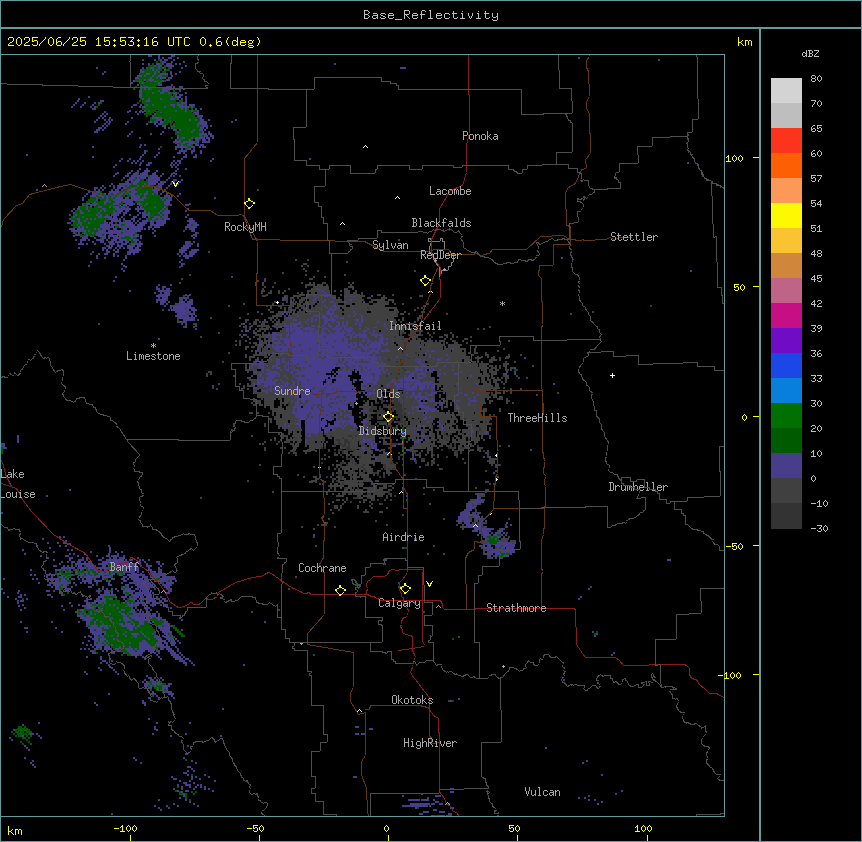The image size is (862, 842).
Task: Pick the red 60-65 dBZ legend swatch
Action: (786, 141)
